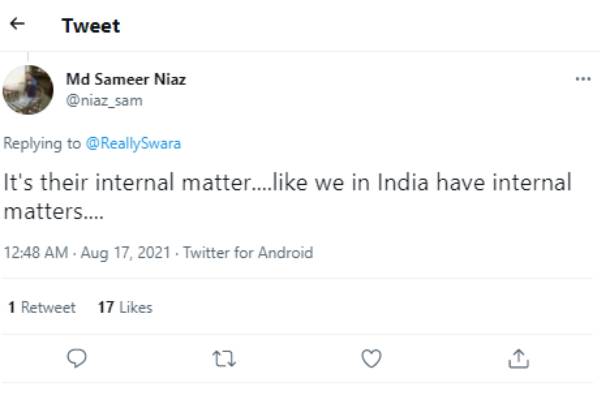Open the @ReallySwara mention link
This screenshot has height=400, width=600.
point(133,144)
